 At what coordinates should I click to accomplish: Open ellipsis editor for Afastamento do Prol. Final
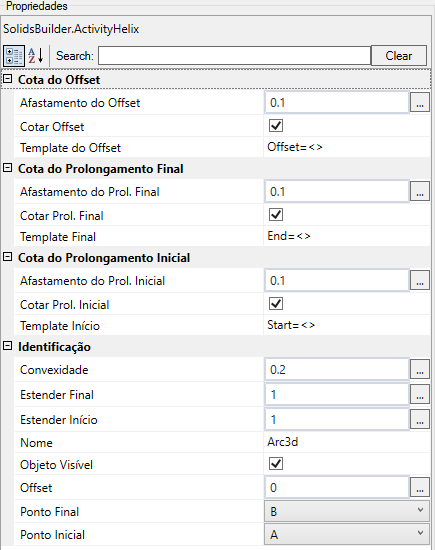coord(420,192)
